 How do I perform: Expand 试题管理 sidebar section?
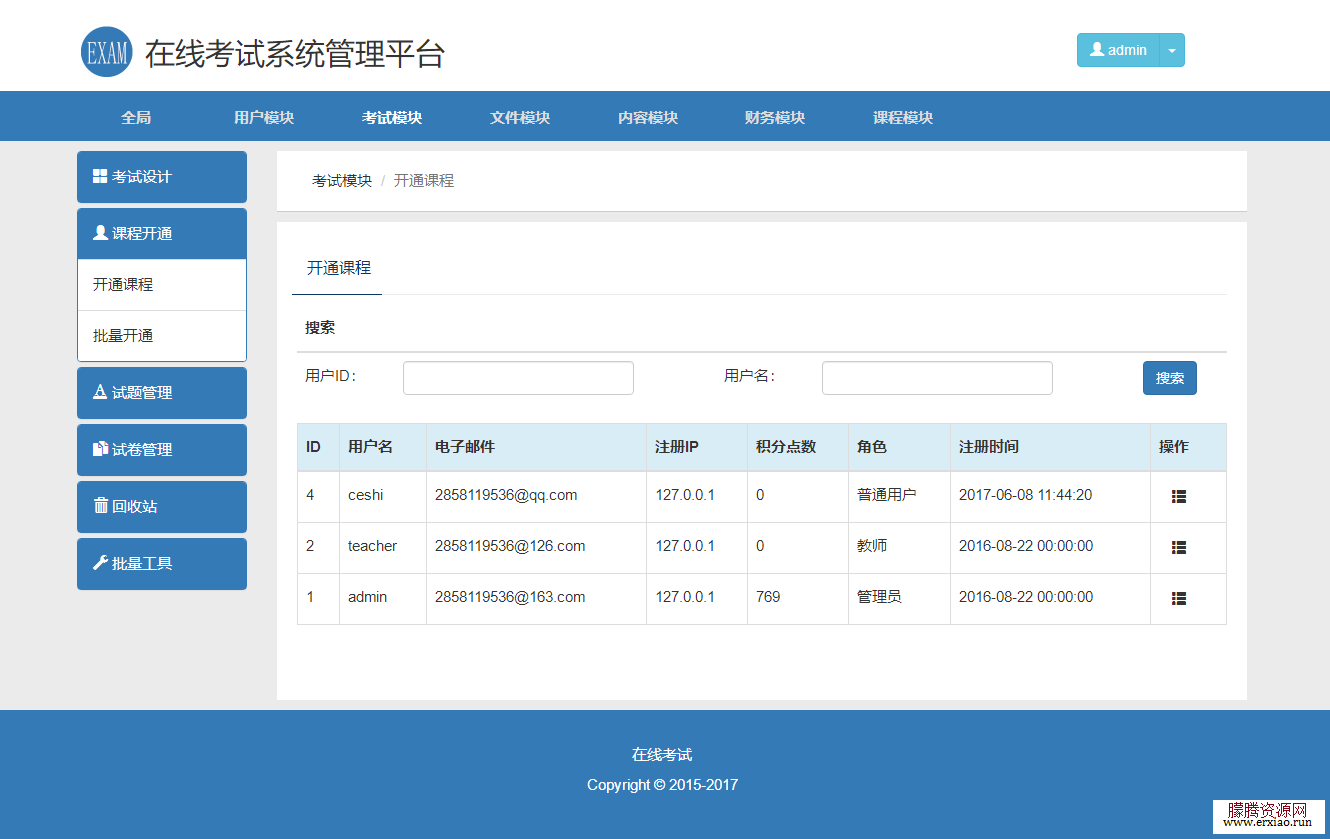click(x=162, y=393)
